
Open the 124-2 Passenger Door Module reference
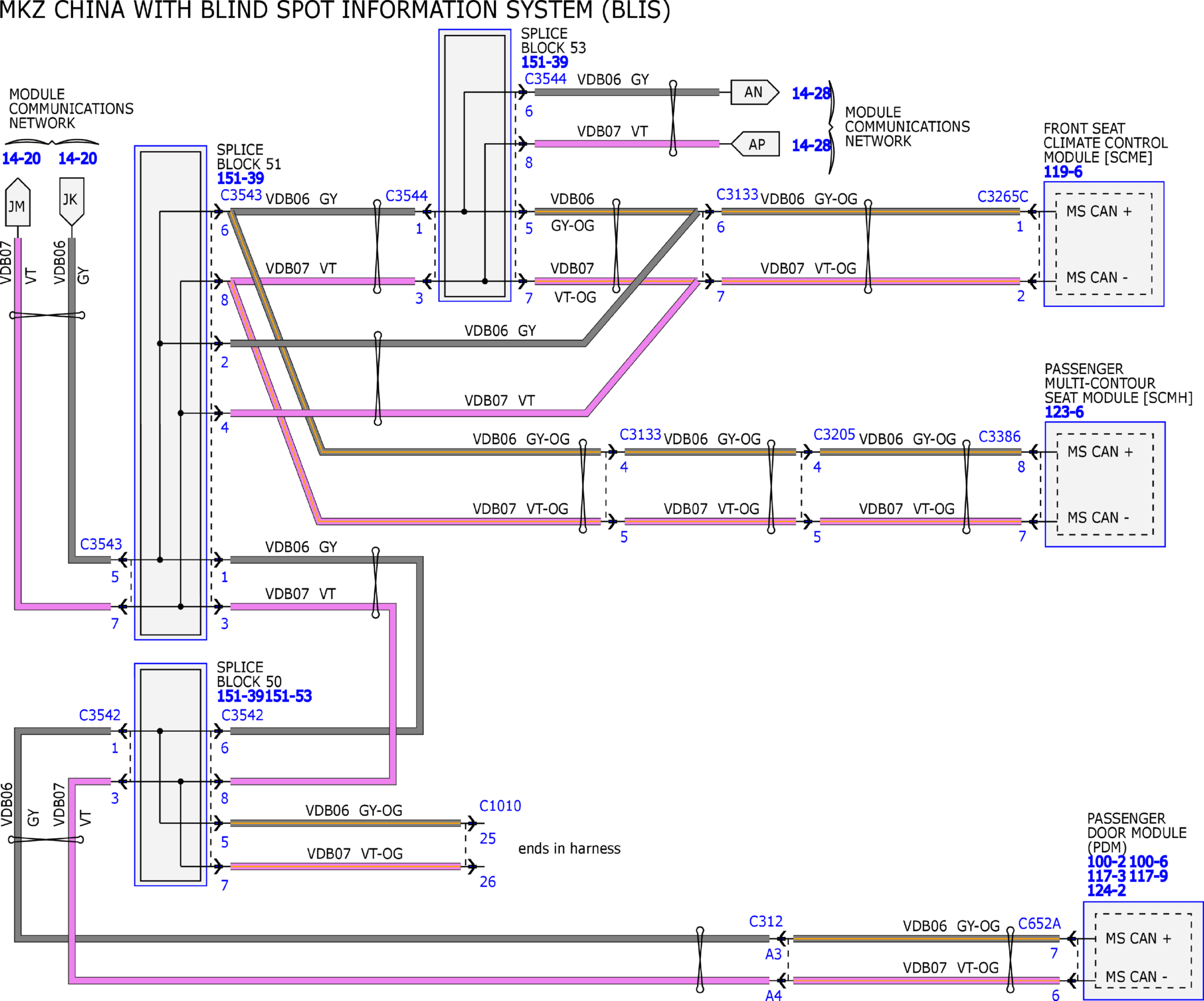pos(1107,891)
